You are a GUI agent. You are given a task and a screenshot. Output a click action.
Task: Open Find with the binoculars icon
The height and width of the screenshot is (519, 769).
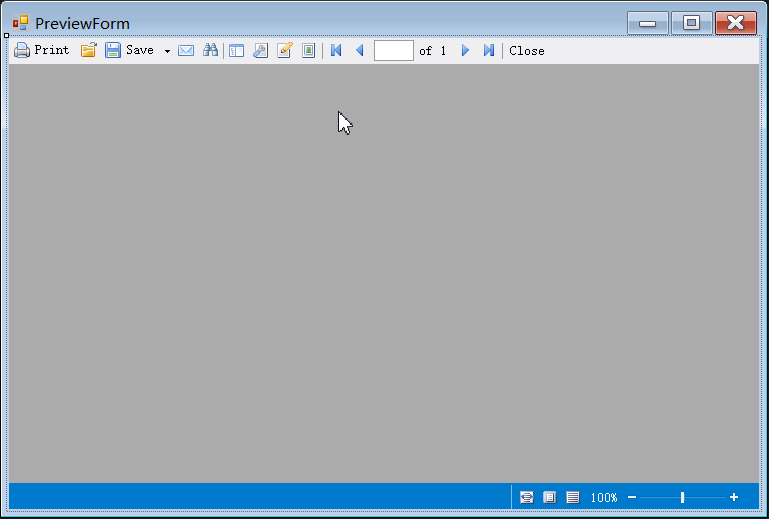click(x=210, y=50)
